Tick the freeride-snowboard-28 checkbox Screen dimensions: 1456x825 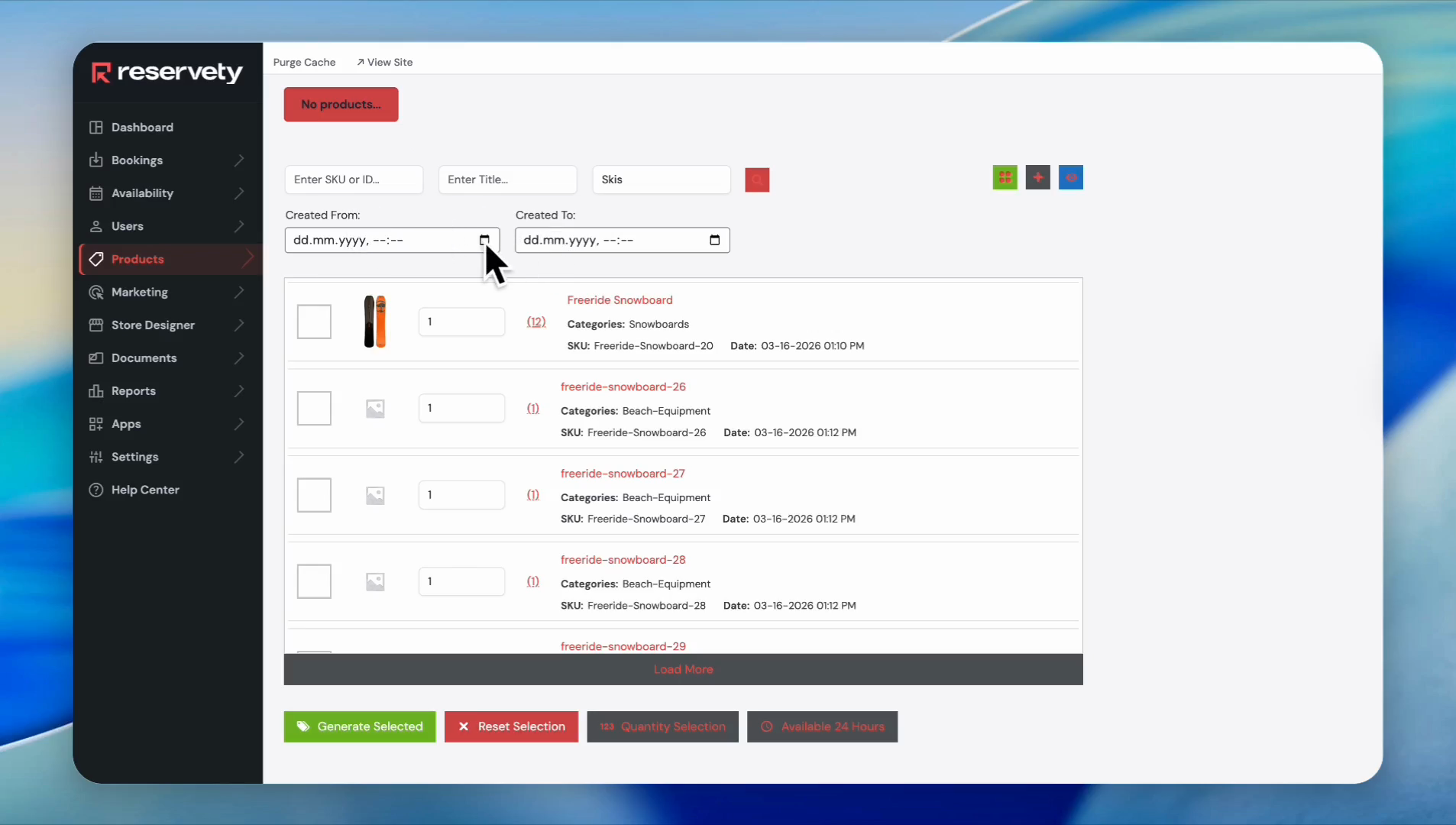click(x=314, y=581)
